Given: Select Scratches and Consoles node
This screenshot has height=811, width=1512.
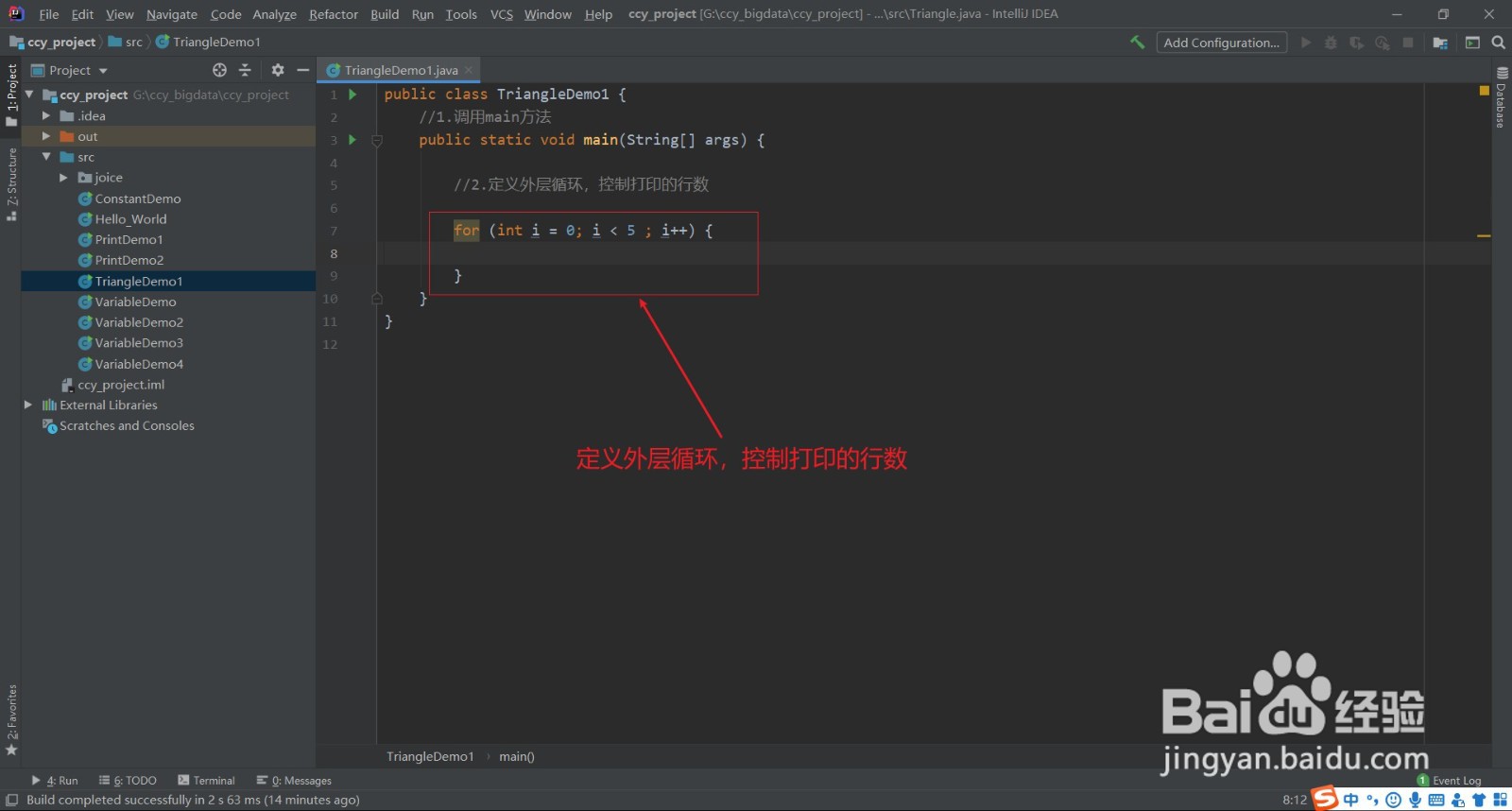Looking at the screenshot, I should [127, 425].
